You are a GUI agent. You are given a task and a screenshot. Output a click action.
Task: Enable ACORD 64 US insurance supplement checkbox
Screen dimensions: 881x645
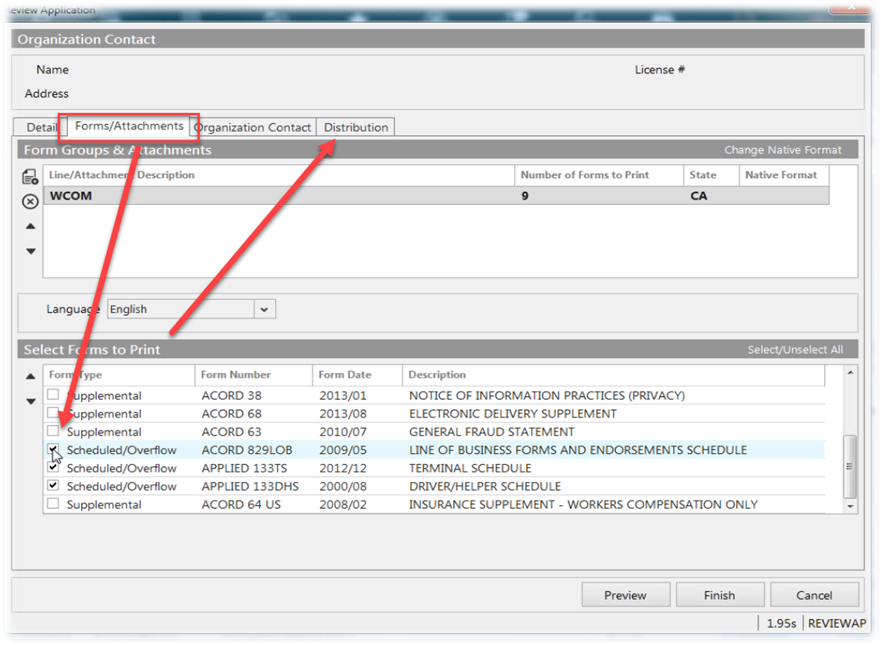click(54, 504)
